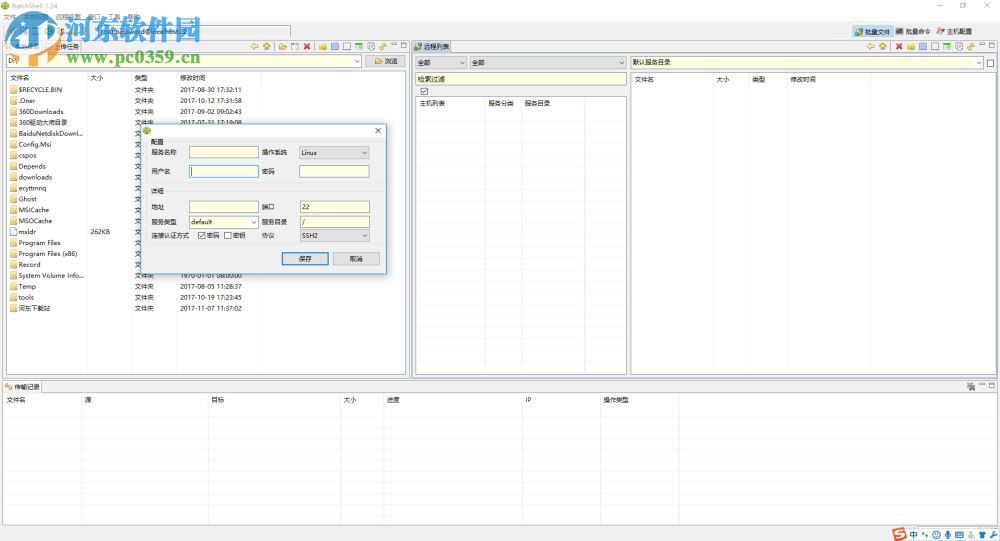1000x541 pixels.
Task: Check the 密钥 key authentication checkbox
Action: [x=228, y=235]
